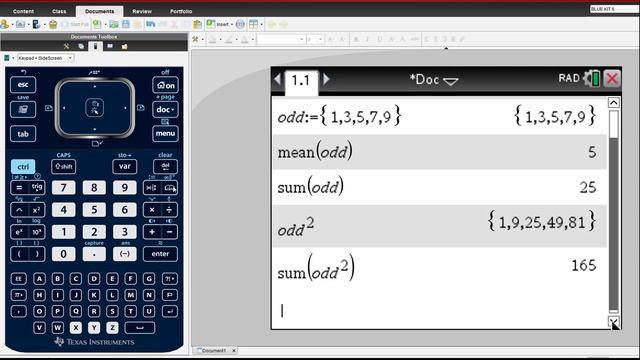This screenshot has width=640, height=360.
Task: Click the mean(odd) entry
Action: [315, 152]
